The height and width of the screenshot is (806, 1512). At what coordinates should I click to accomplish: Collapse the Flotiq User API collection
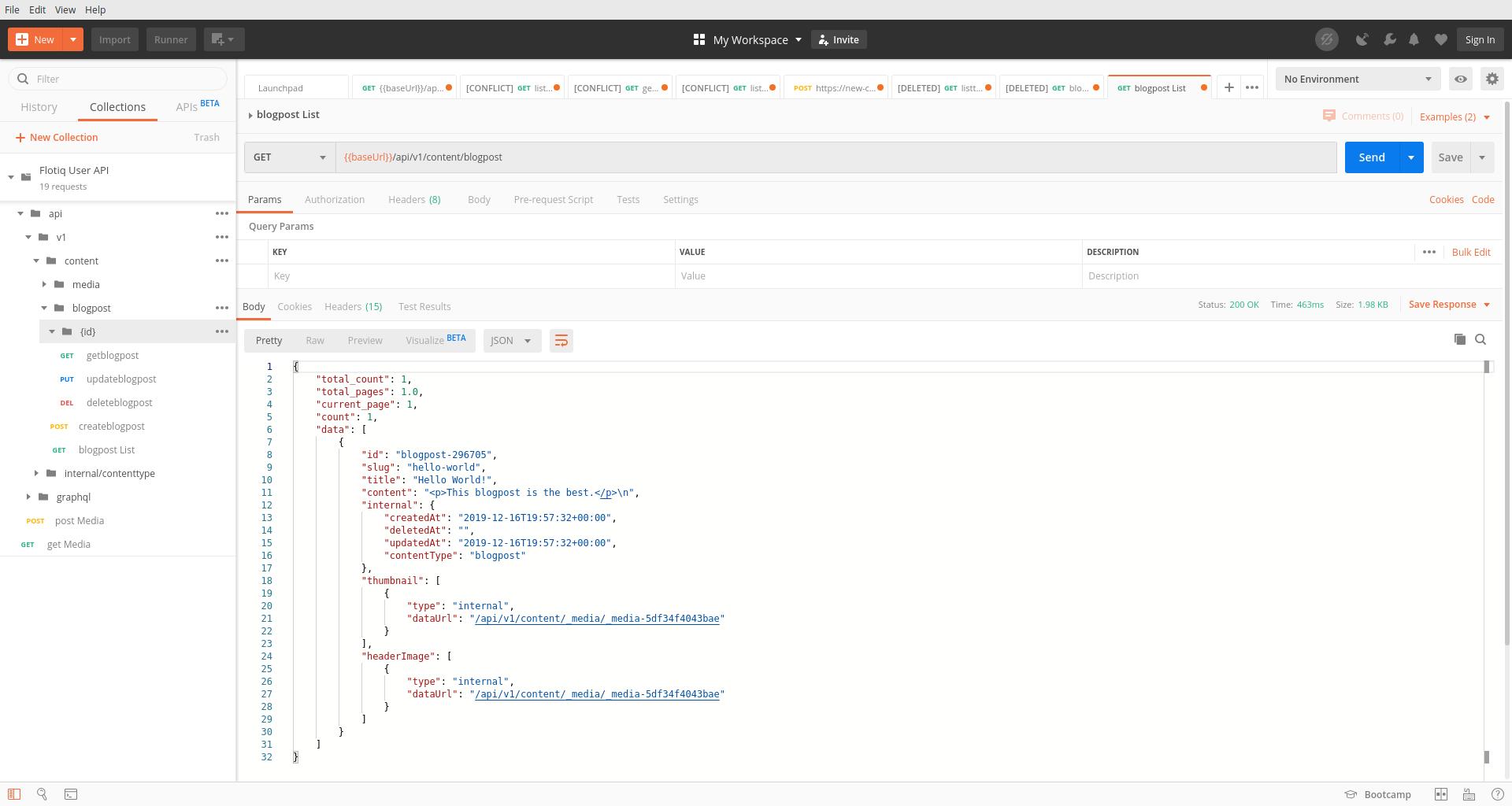(11, 177)
